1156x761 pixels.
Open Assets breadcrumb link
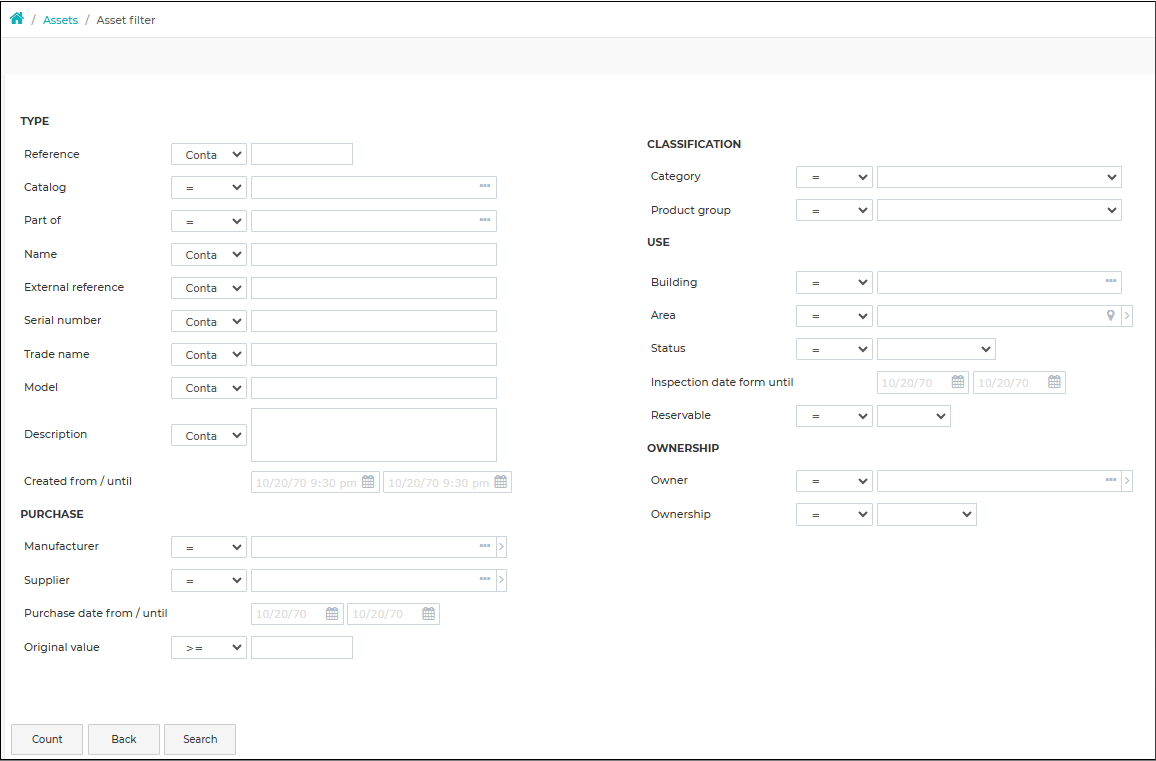click(x=60, y=20)
